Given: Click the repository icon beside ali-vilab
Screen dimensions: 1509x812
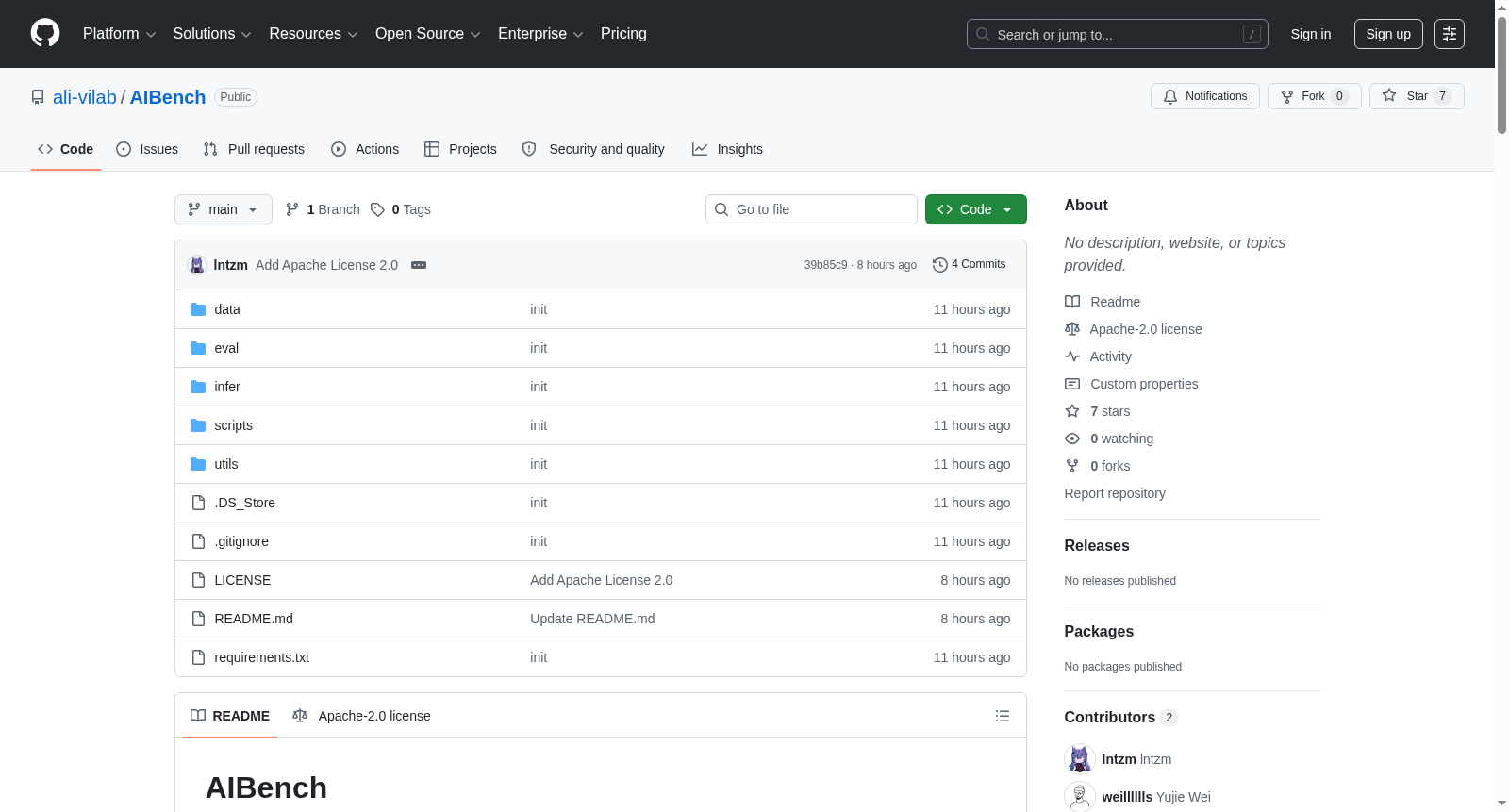Looking at the screenshot, I should pos(38,97).
